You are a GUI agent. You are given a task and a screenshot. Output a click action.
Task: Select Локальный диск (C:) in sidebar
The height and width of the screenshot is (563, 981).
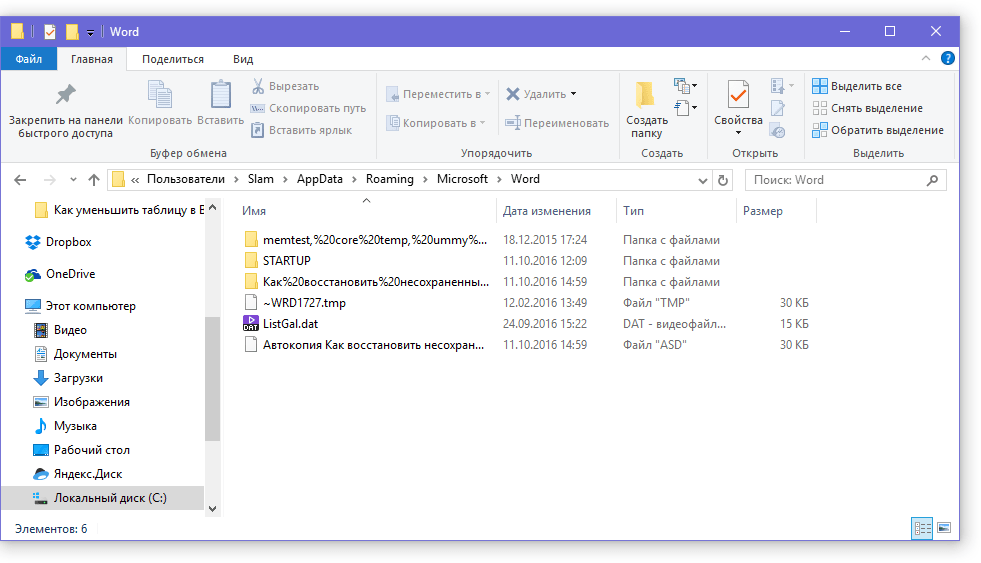click(102, 498)
